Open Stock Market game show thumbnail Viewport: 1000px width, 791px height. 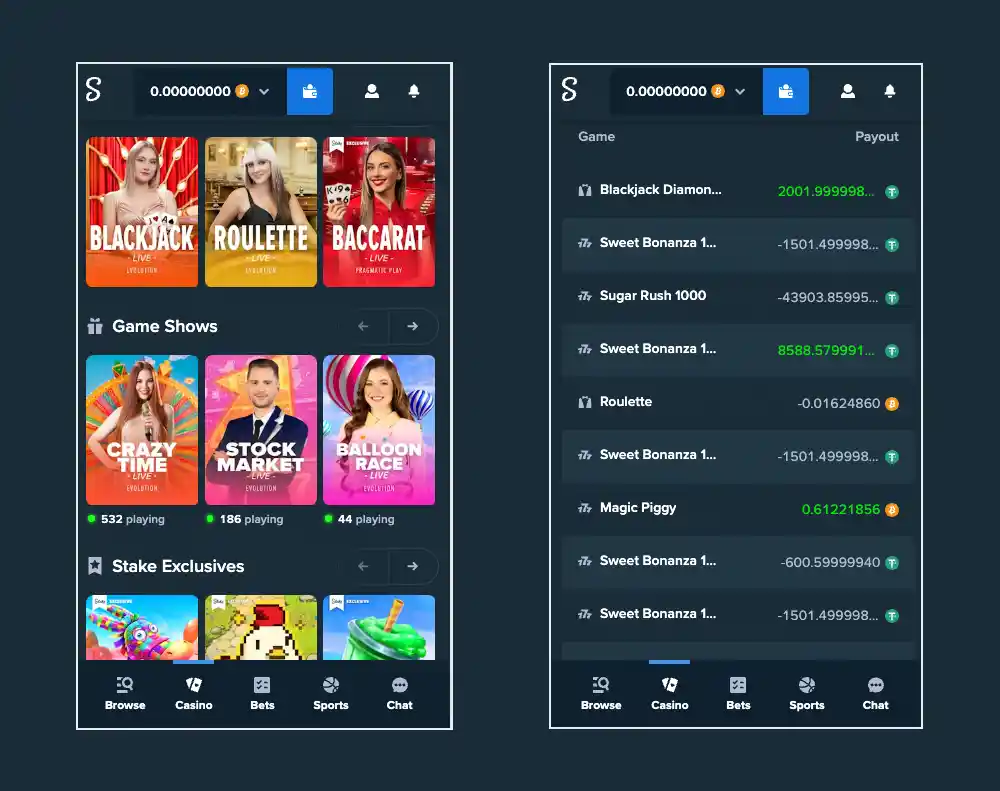(261, 430)
